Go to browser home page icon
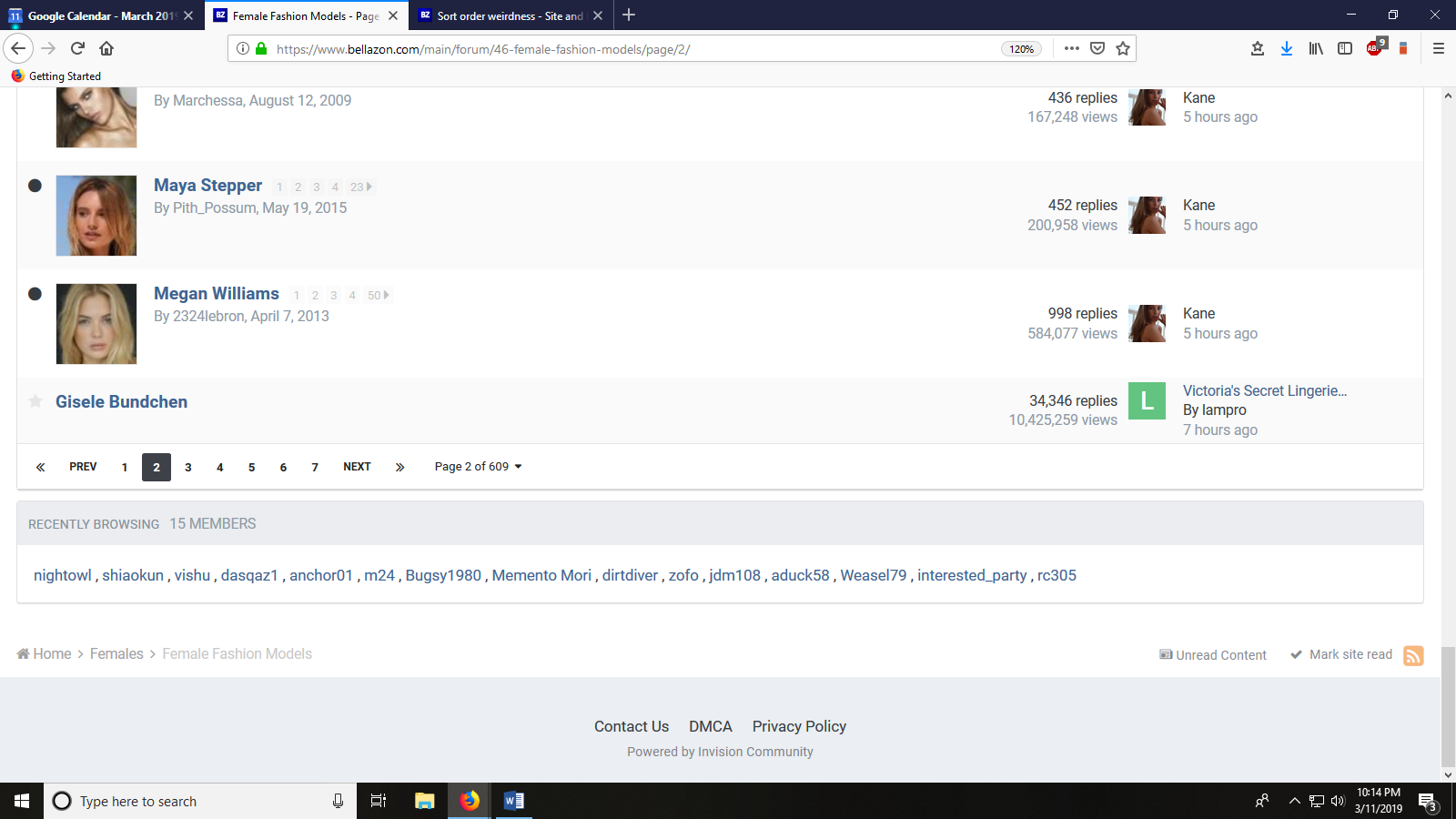Image resolution: width=1456 pixels, height=819 pixels. click(x=106, y=48)
